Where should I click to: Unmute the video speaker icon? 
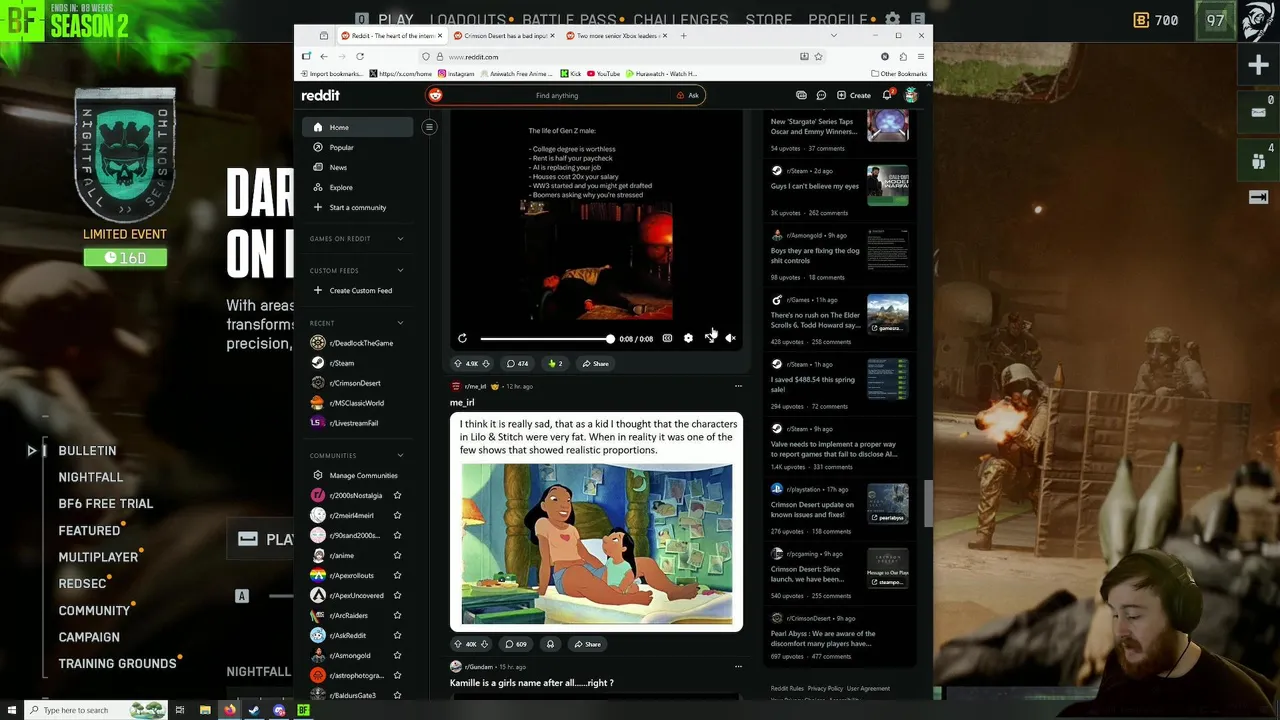coord(730,339)
